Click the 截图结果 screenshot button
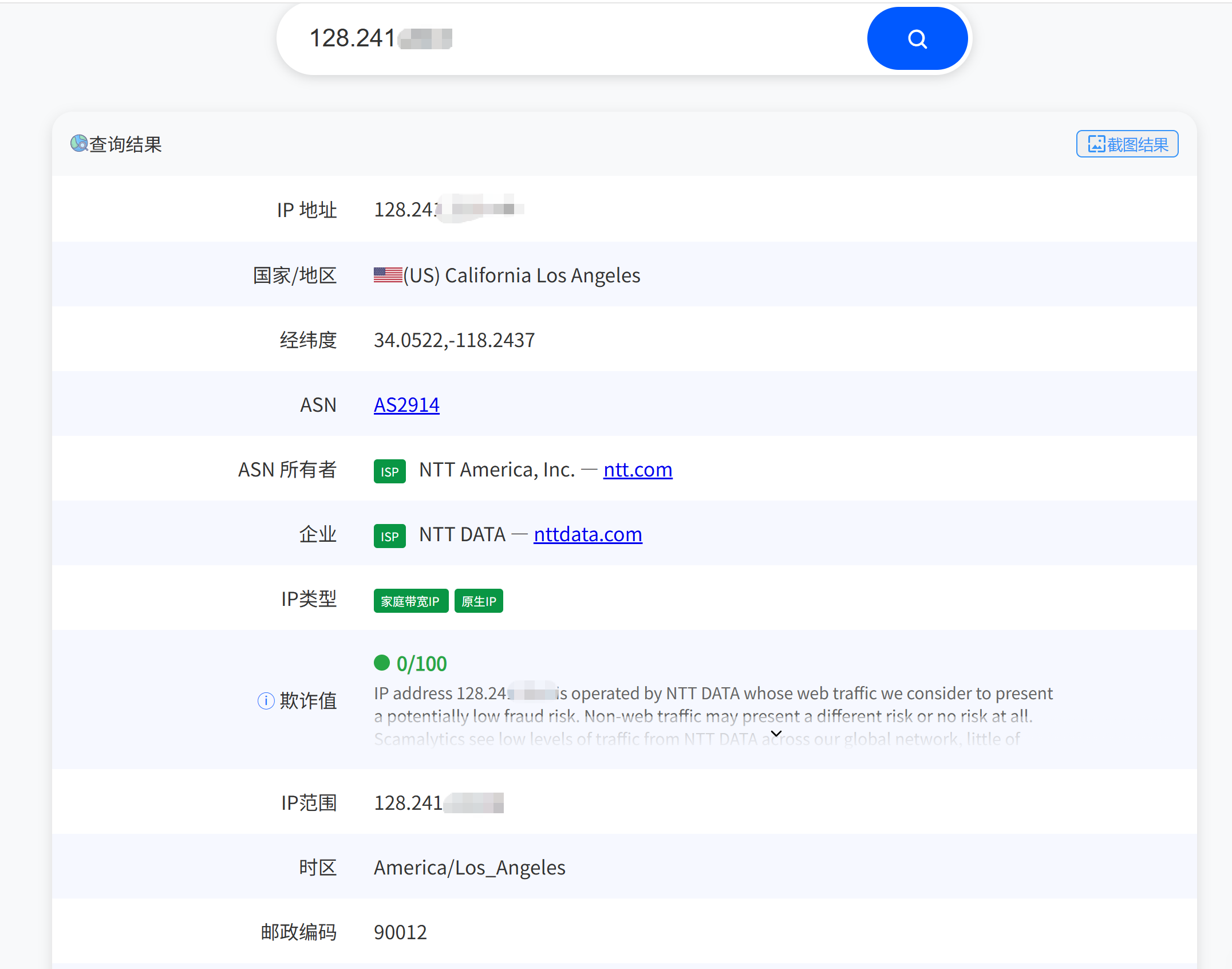 pyautogui.click(x=1127, y=144)
